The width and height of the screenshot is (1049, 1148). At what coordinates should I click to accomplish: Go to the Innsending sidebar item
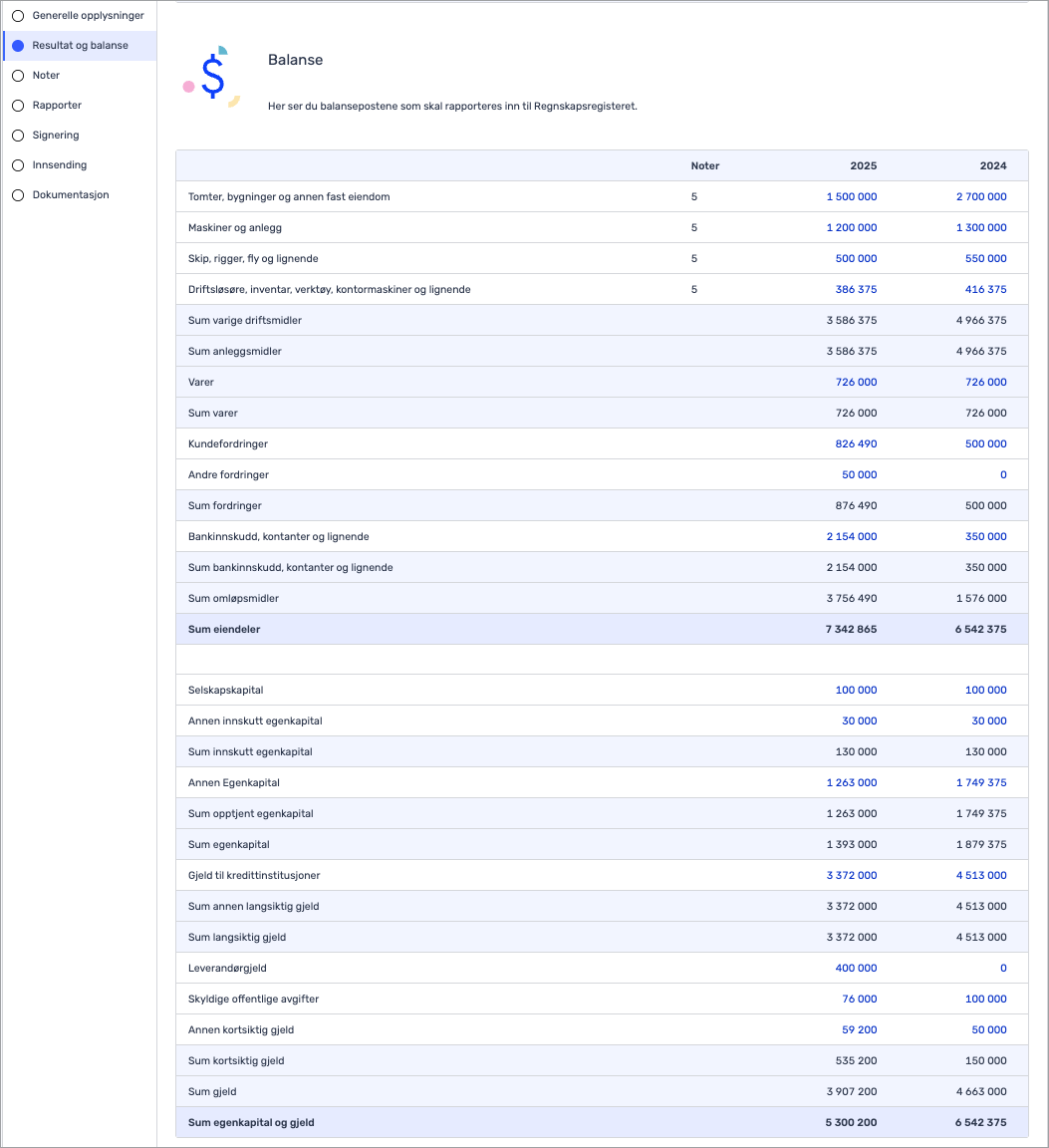(59, 165)
